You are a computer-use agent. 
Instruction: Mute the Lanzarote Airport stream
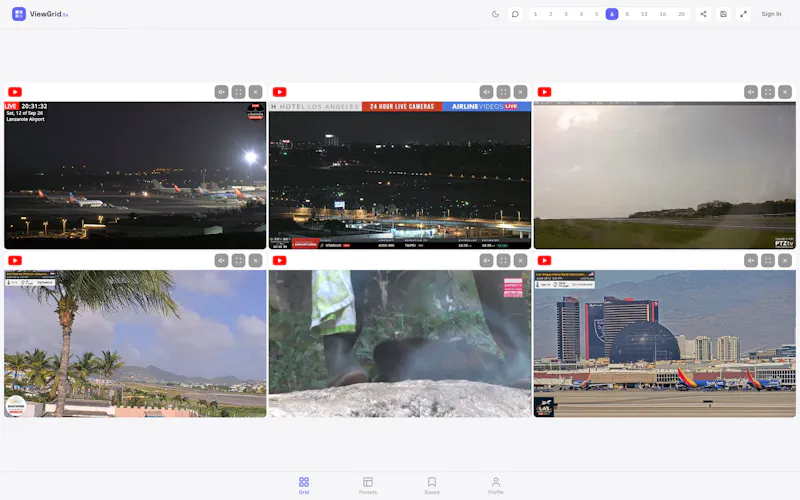tap(221, 92)
